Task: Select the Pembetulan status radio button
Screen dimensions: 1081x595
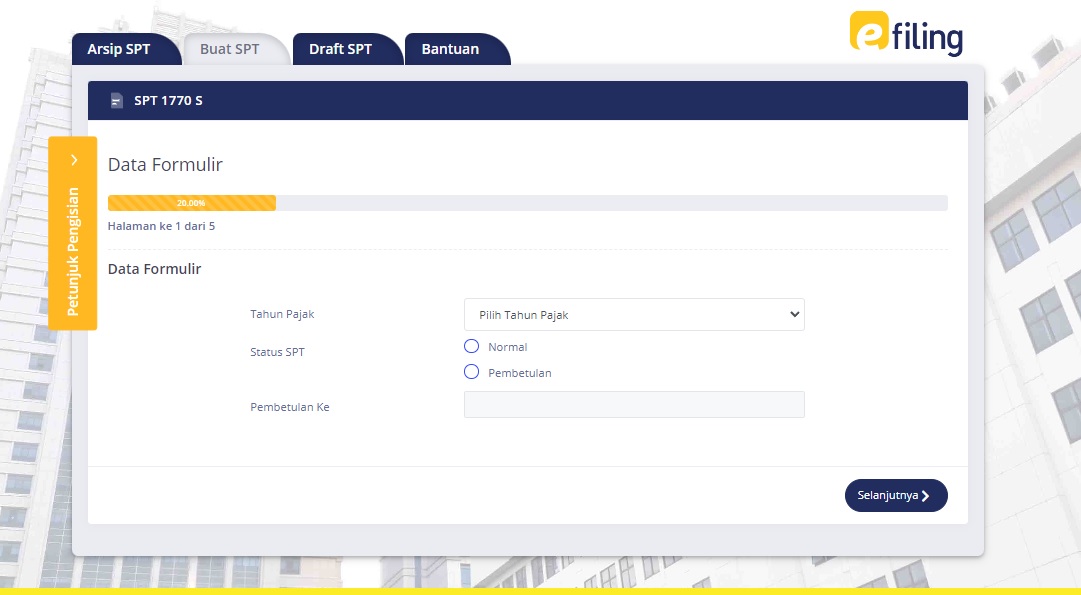Action: (x=471, y=371)
